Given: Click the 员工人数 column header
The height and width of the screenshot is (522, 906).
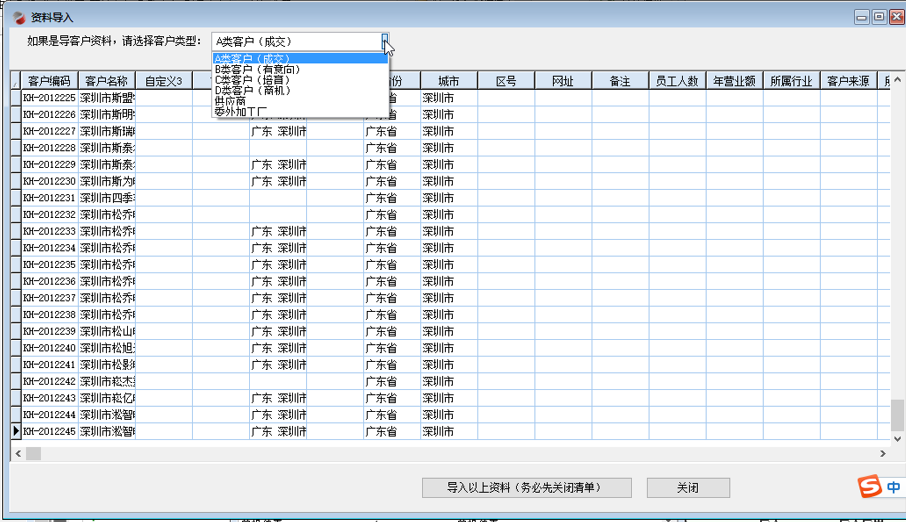Looking at the screenshot, I should [x=677, y=81].
